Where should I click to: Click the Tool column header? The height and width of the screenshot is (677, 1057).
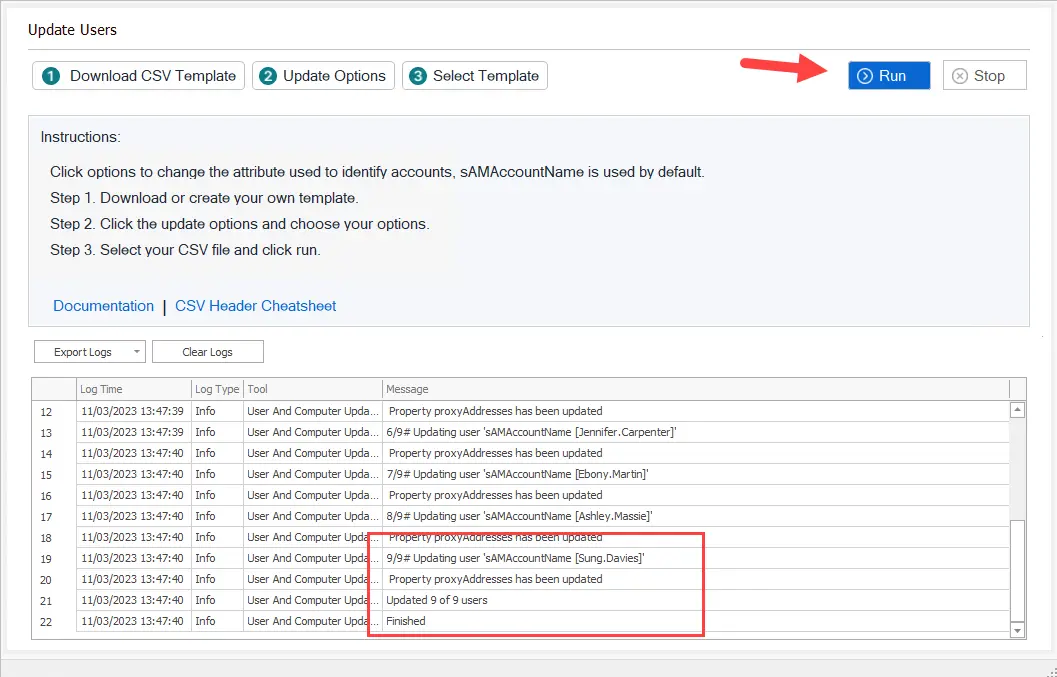(313, 389)
